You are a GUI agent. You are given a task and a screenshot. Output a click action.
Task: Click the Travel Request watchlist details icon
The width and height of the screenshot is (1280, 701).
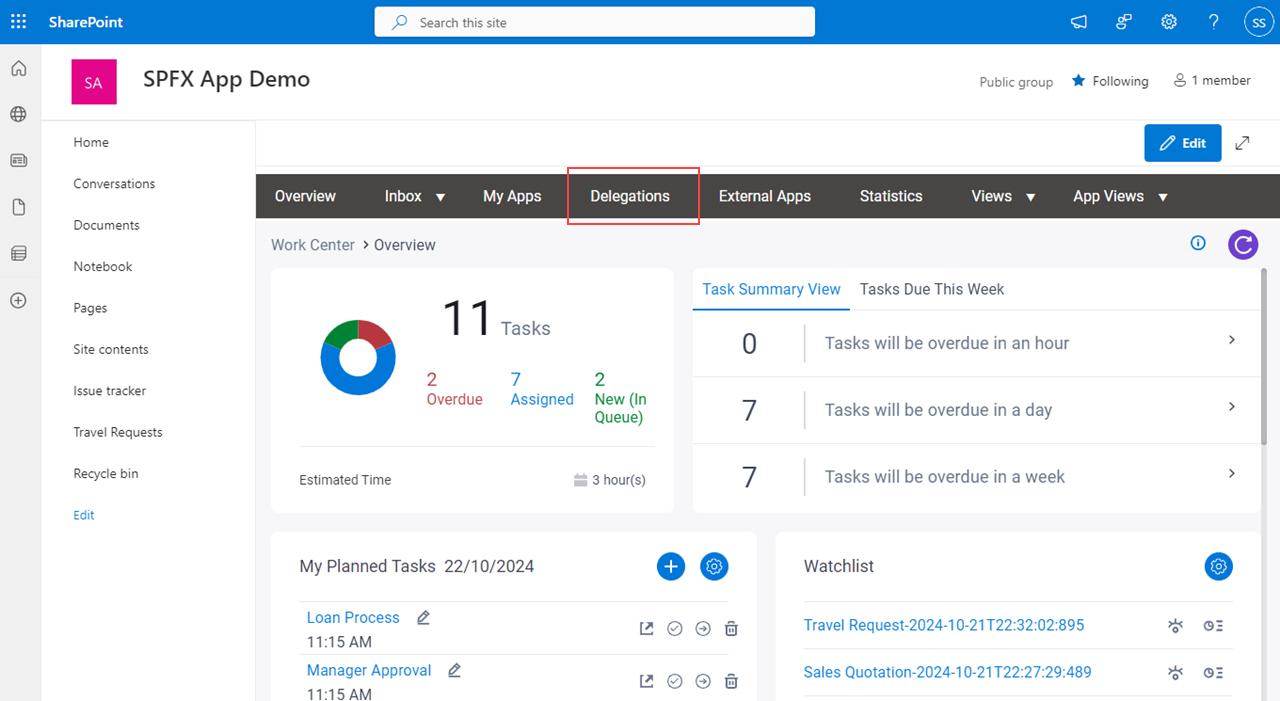coord(1214,626)
